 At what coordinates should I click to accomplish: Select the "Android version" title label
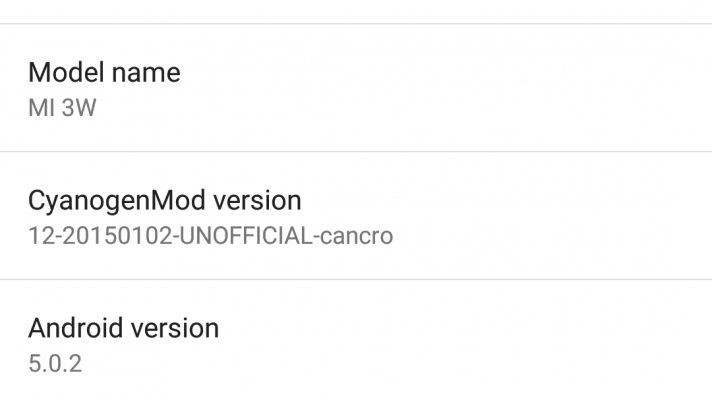pyautogui.click(x=123, y=327)
